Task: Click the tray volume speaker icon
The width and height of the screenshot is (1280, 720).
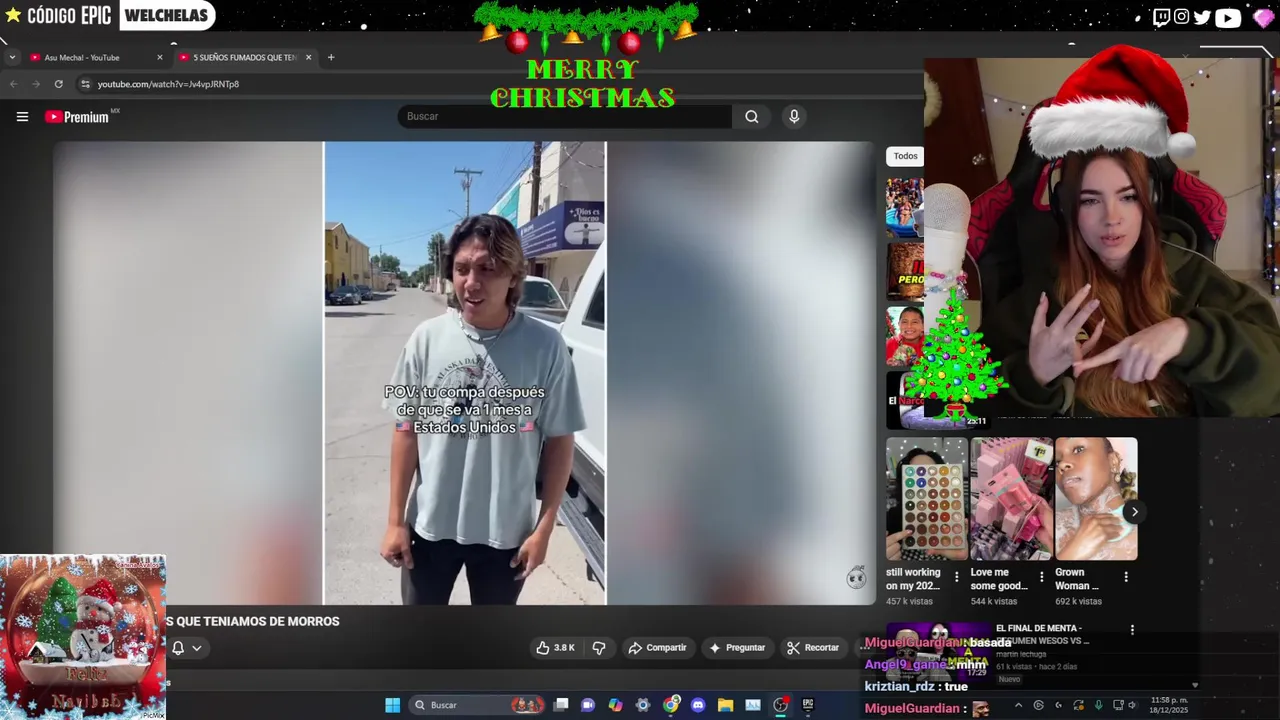Action: (1133, 705)
